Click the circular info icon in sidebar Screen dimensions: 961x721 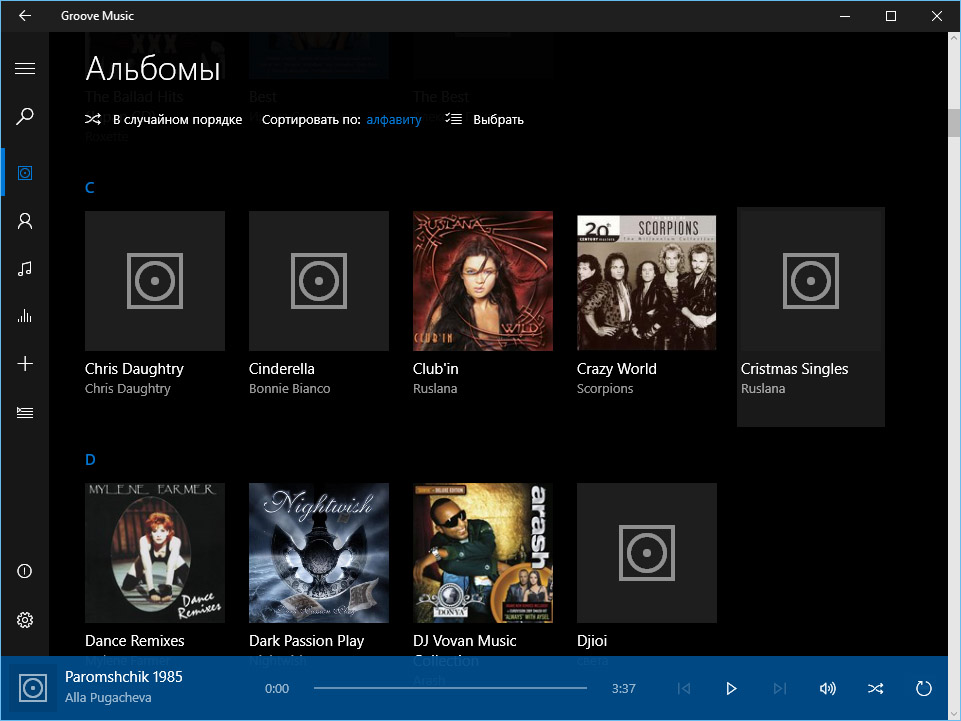point(25,571)
